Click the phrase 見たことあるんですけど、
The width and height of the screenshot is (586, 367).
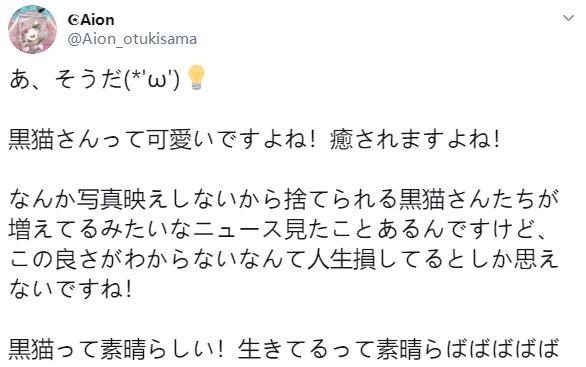(x=414, y=229)
